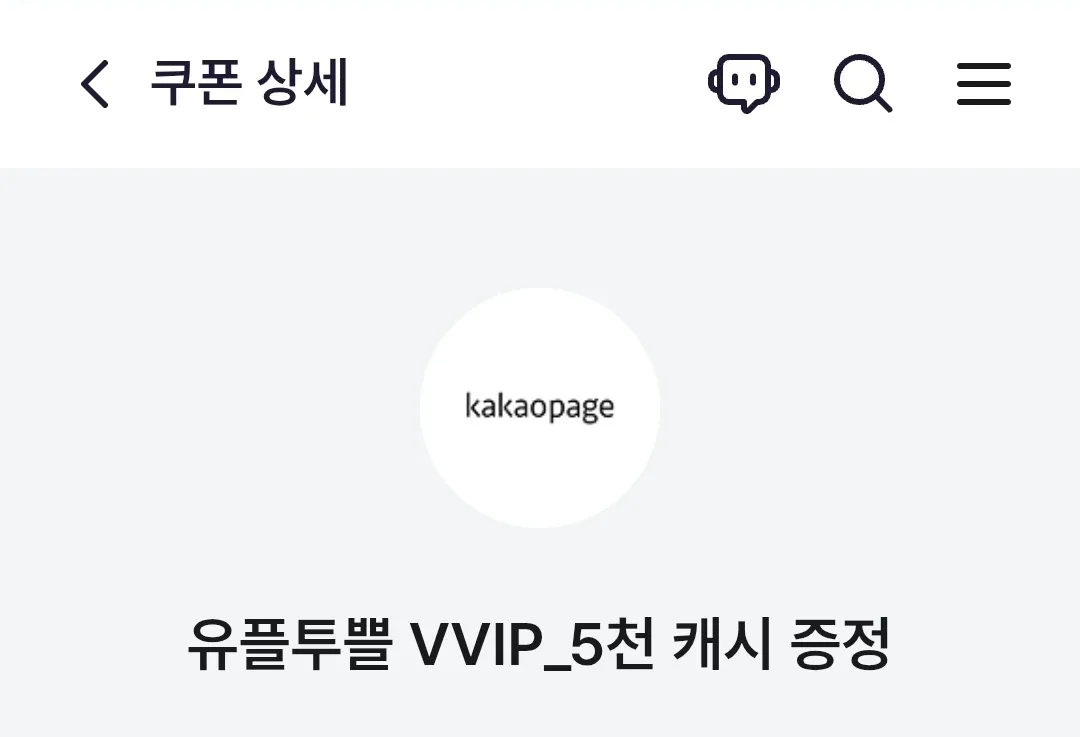Screen dimensions: 1080x737
Task: Launch the customer support bot icon
Action: (x=744, y=83)
